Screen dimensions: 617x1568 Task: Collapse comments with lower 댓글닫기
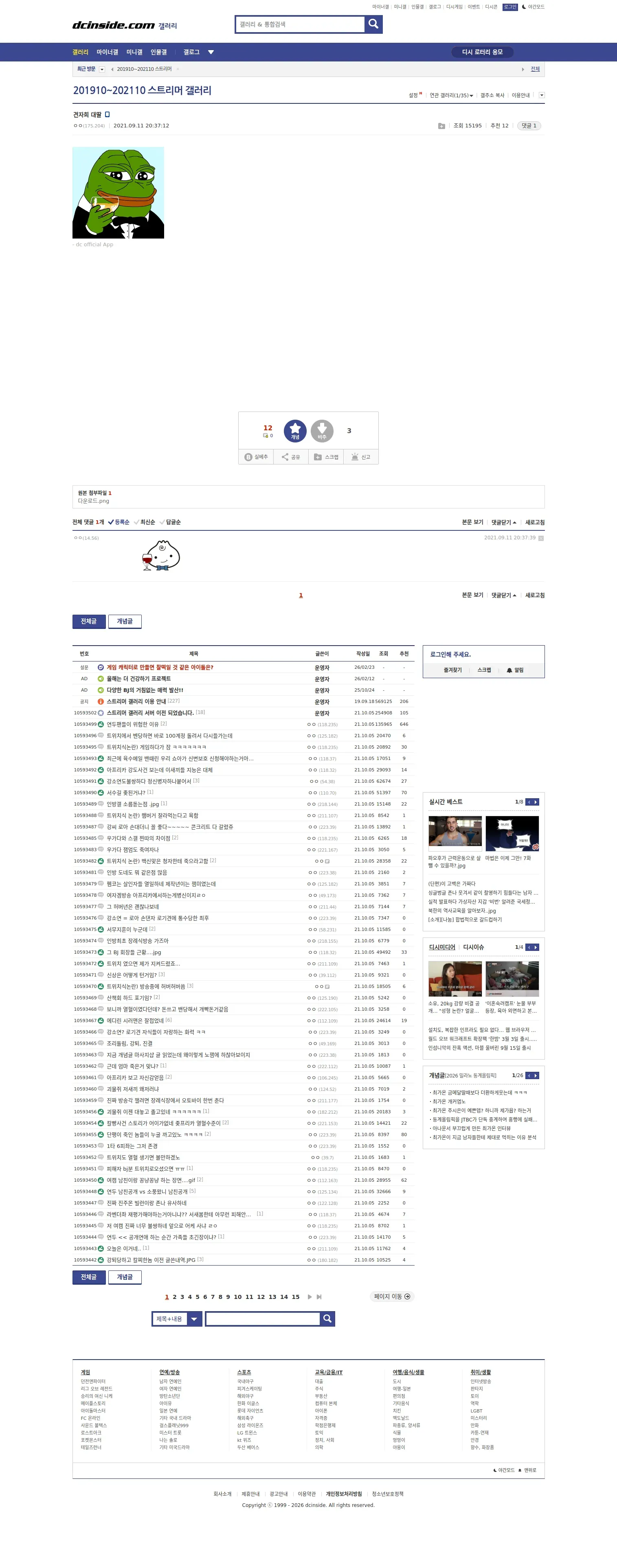(504, 595)
